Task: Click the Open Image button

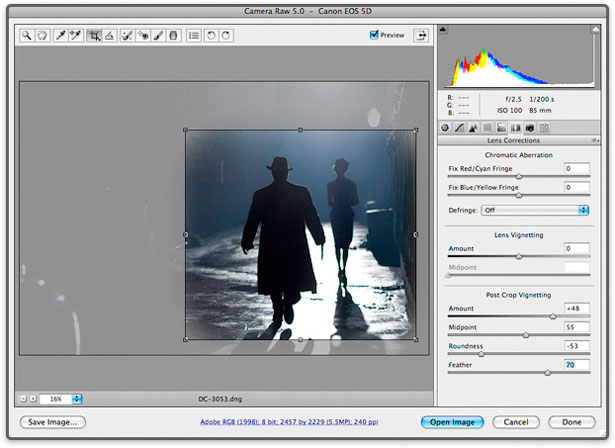Action: tap(453, 422)
